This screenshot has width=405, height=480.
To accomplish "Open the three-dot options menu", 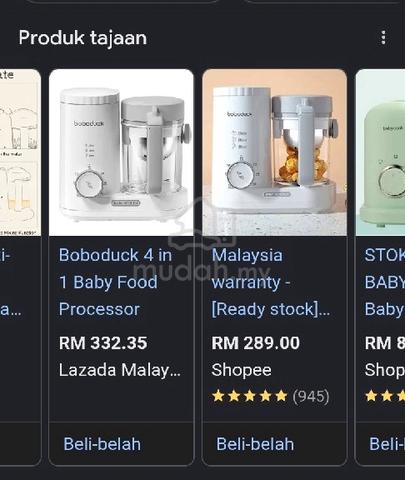I will tap(383, 37).
